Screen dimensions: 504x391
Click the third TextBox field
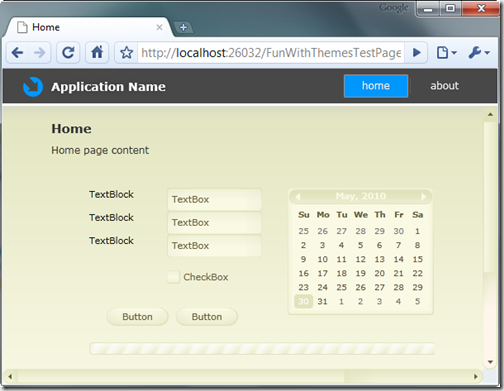pyautogui.click(x=214, y=246)
